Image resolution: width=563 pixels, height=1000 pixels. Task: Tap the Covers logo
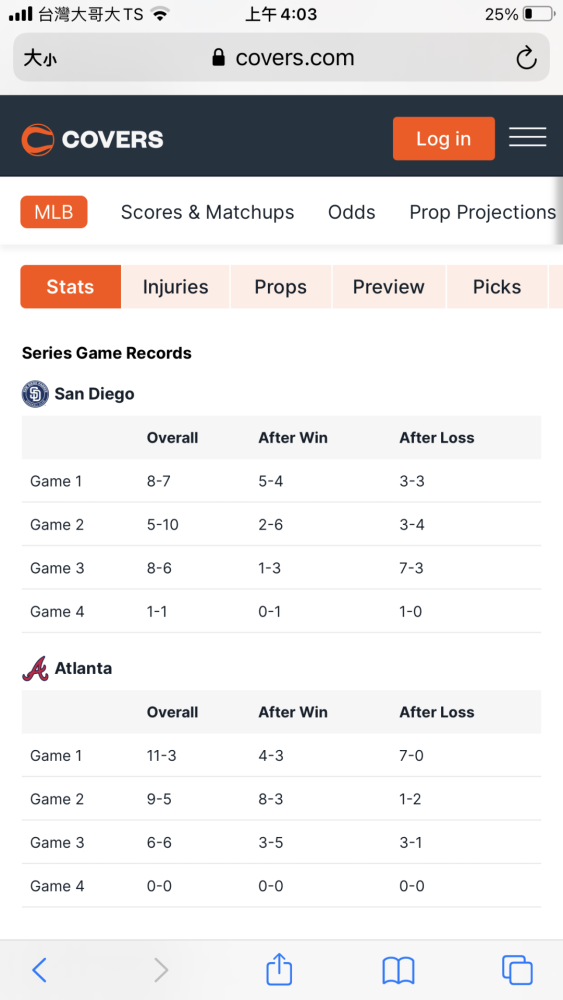[92, 139]
